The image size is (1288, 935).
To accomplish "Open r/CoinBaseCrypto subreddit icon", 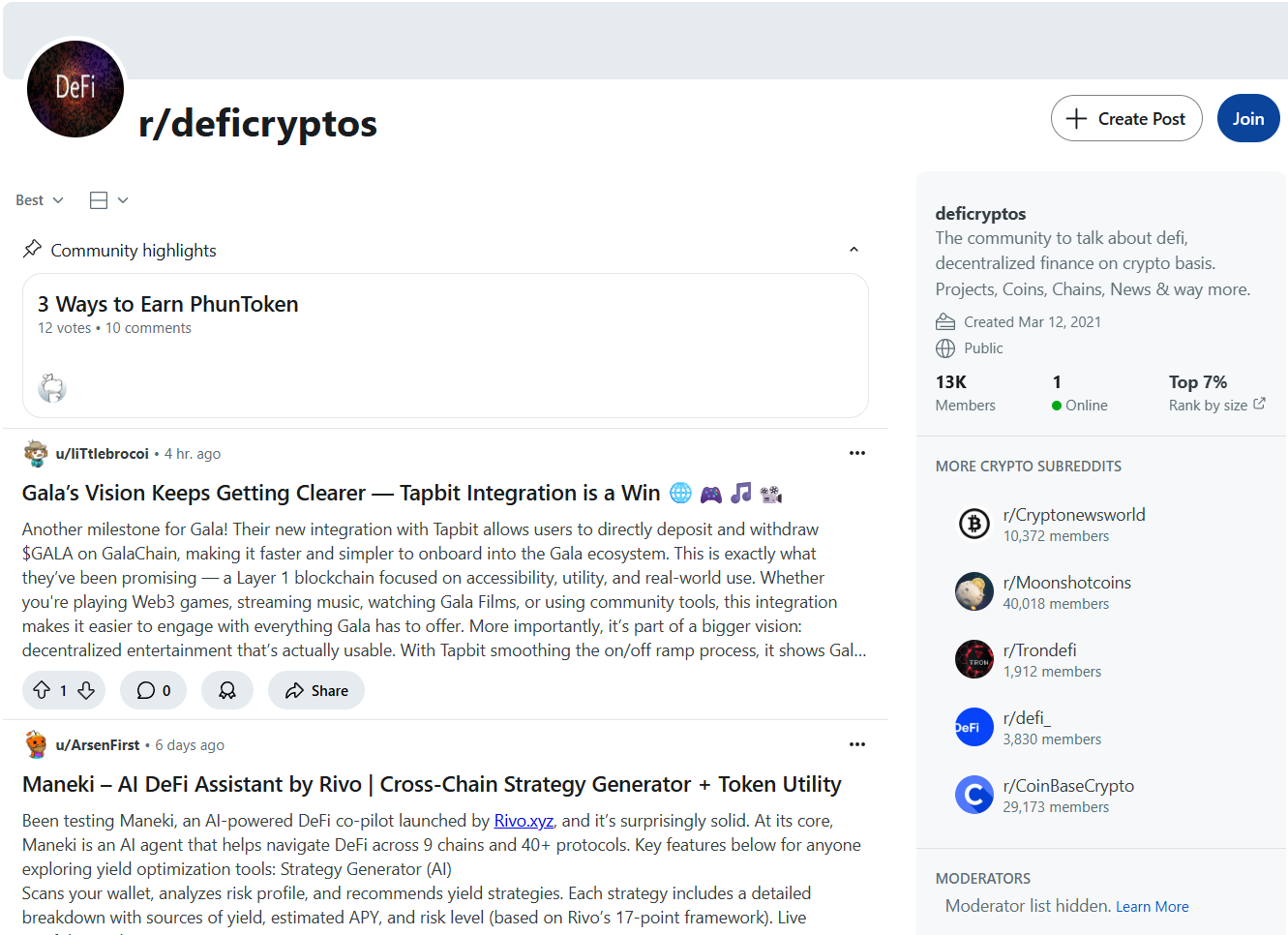I will (x=974, y=795).
